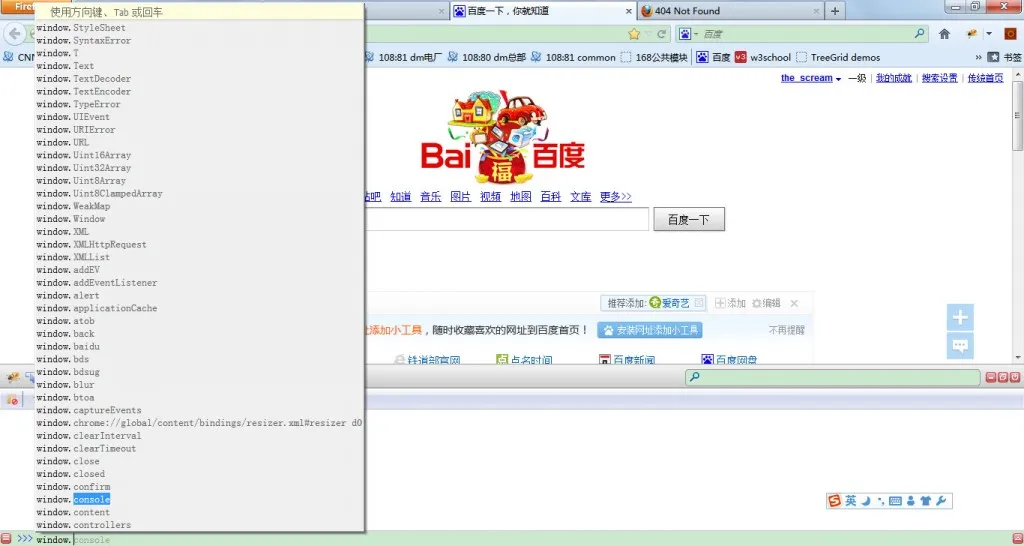Screen dimensions: 1024x546
Task: Toggle Sogou 英 Chinese/English mode
Action: click(x=850, y=501)
